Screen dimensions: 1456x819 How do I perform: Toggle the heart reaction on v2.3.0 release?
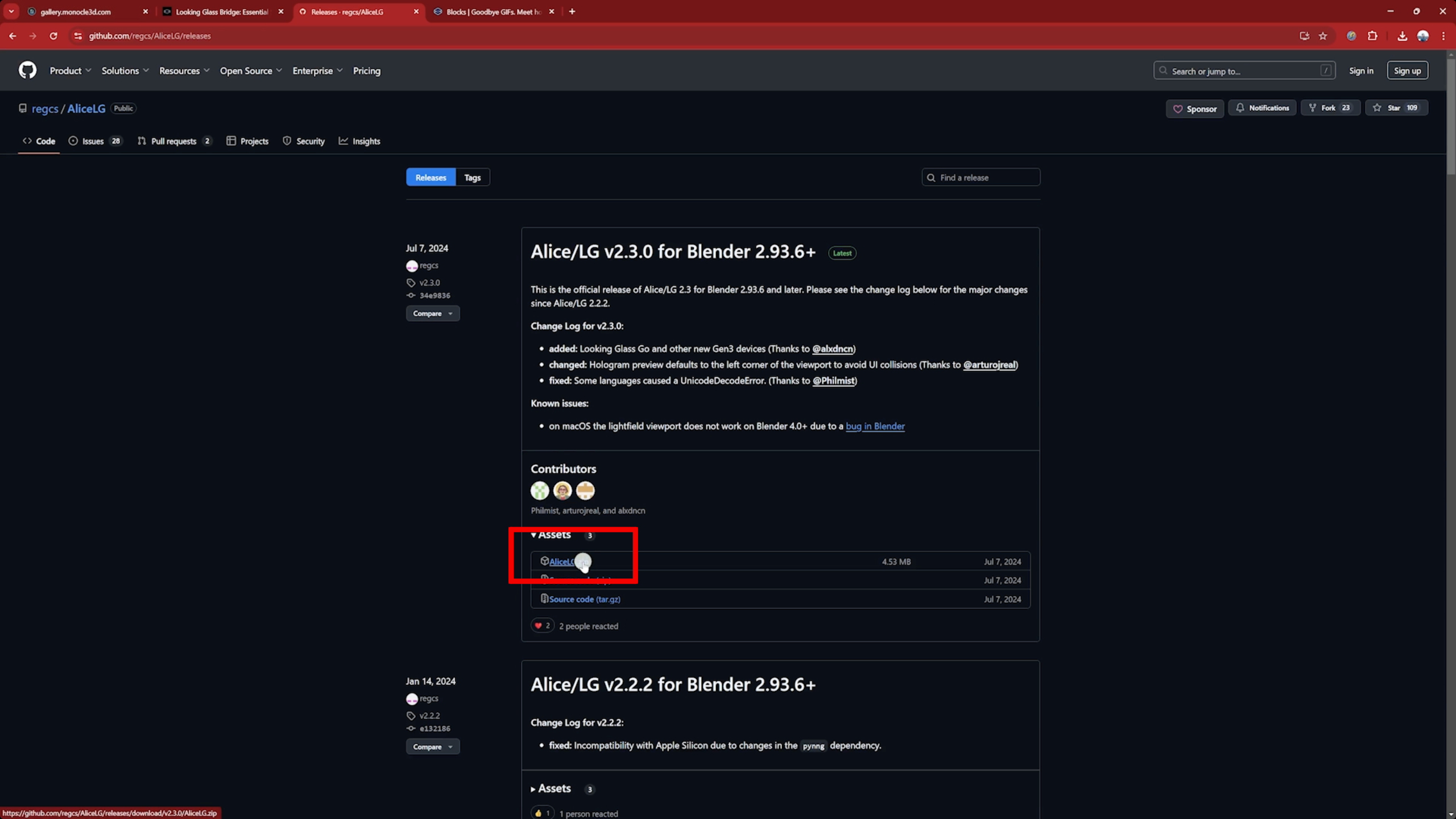click(541, 625)
